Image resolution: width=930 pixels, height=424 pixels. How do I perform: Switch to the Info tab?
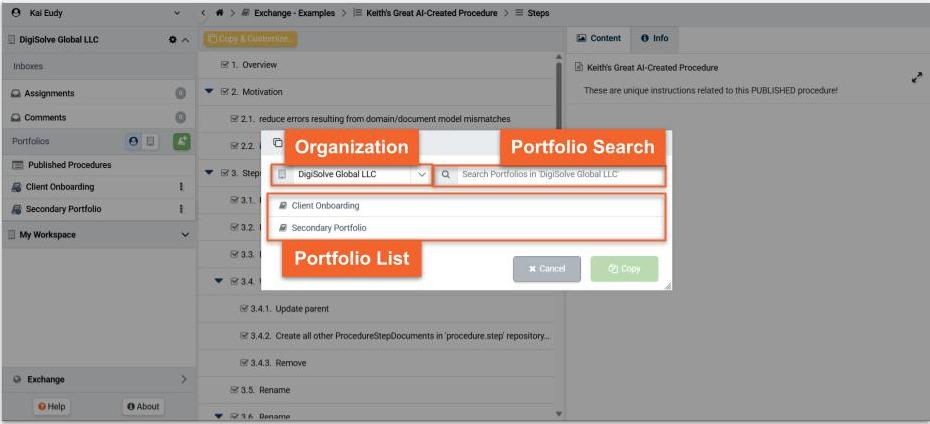point(654,39)
